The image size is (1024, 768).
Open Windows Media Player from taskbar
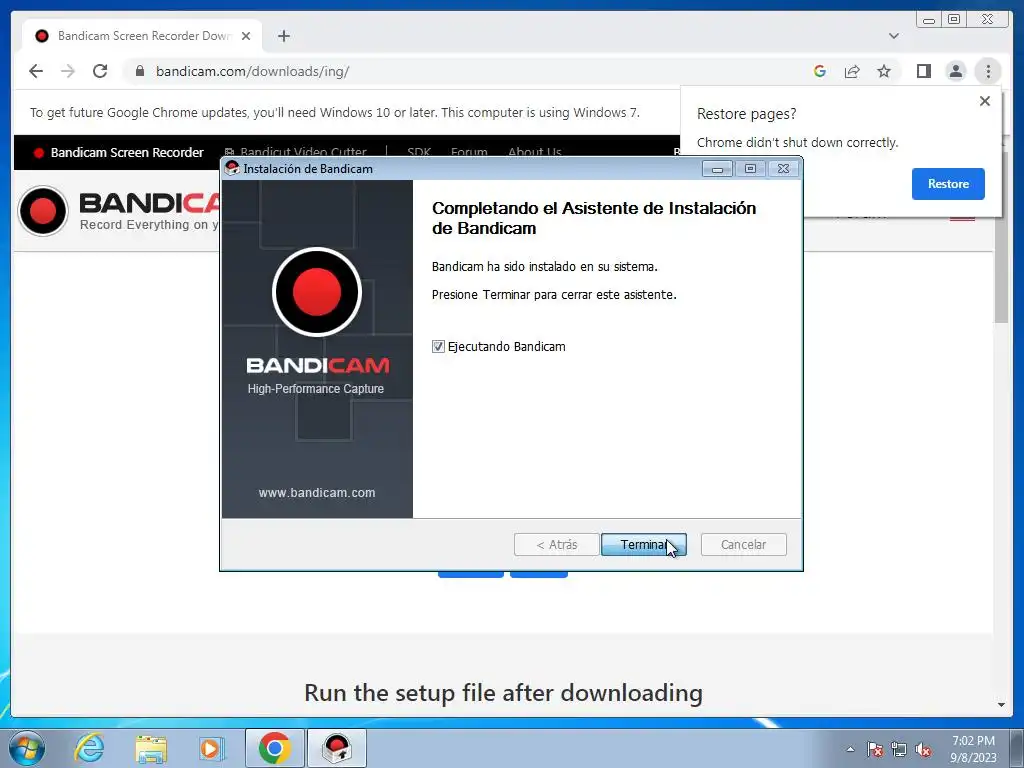(212, 748)
